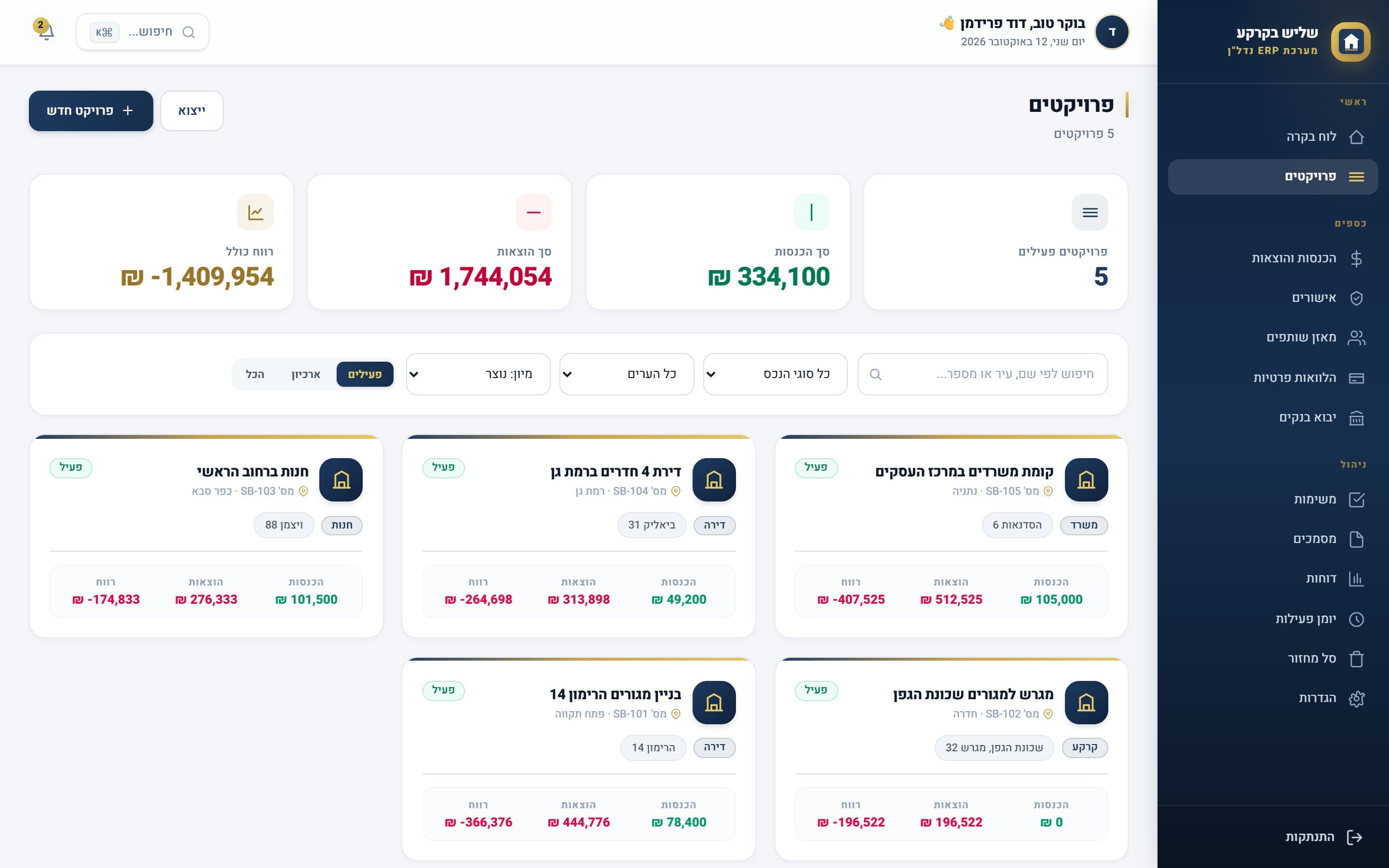The width and height of the screenshot is (1389, 868).
Task: Click building icon of SB-104 project card
Action: pyautogui.click(x=714, y=479)
